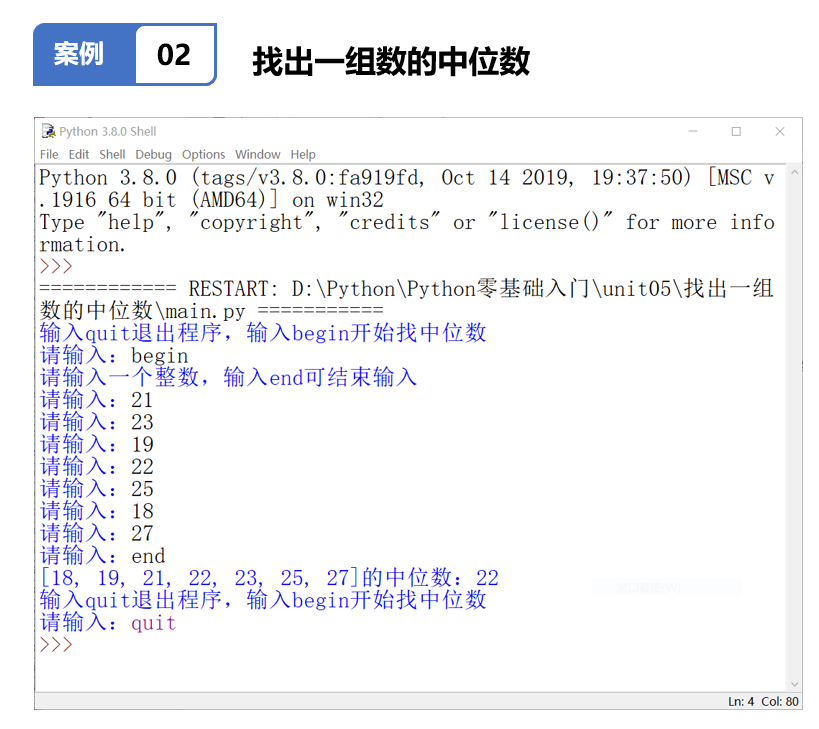The image size is (819, 729).
Task: Open the Help menu
Action: tap(303, 155)
